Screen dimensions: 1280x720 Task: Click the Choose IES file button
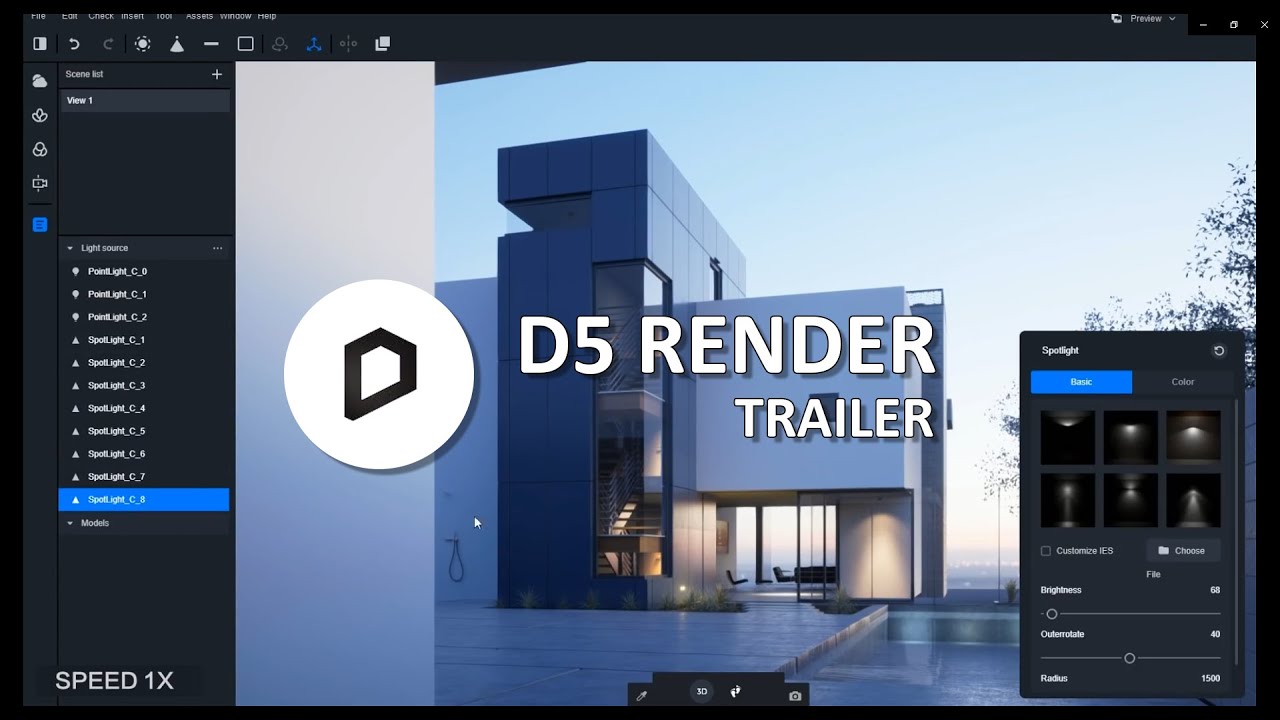click(1182, 551)
